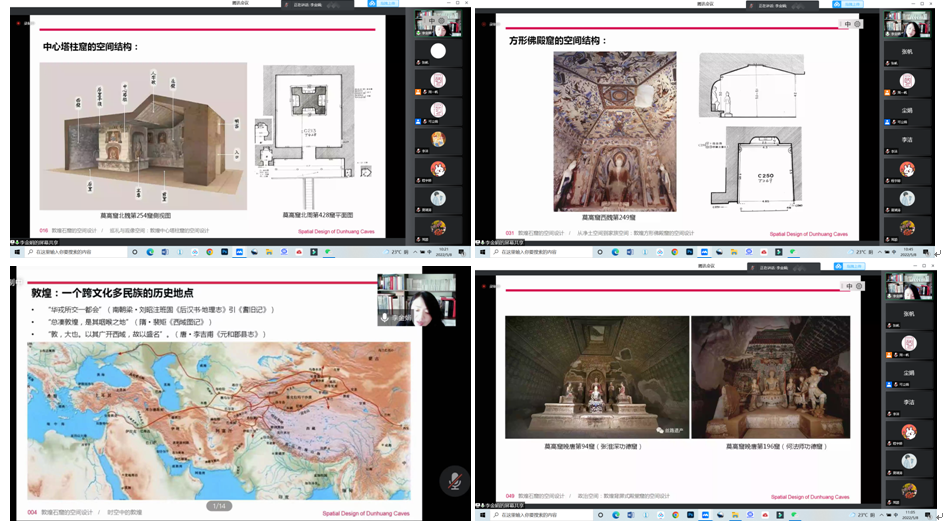Open WeChat taskbar icon in 中心塔柱窟 window

click(x=328, y=252)
